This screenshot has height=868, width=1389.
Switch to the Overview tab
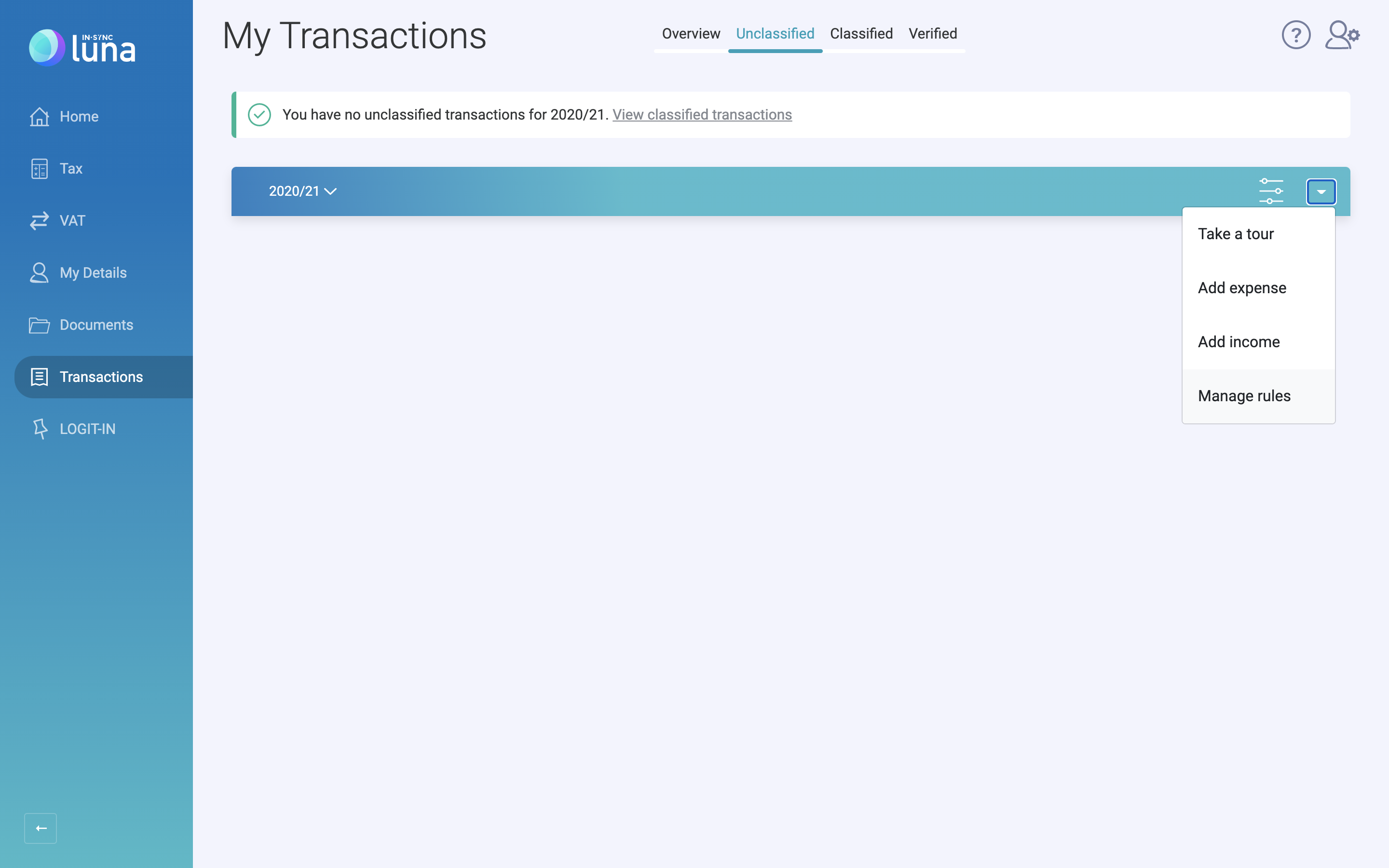coord(691,34)
